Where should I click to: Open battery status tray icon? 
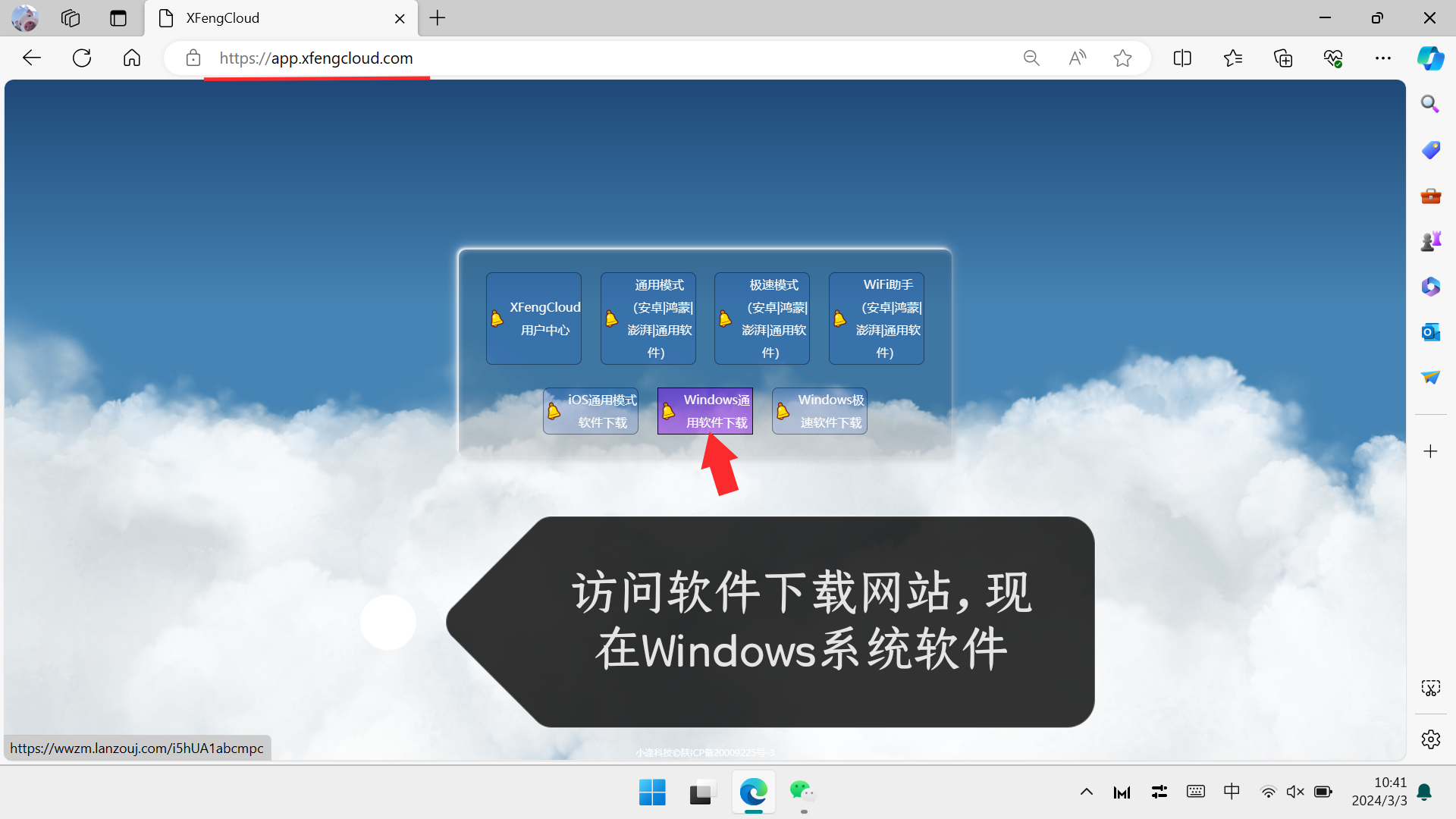[1323, 792]
